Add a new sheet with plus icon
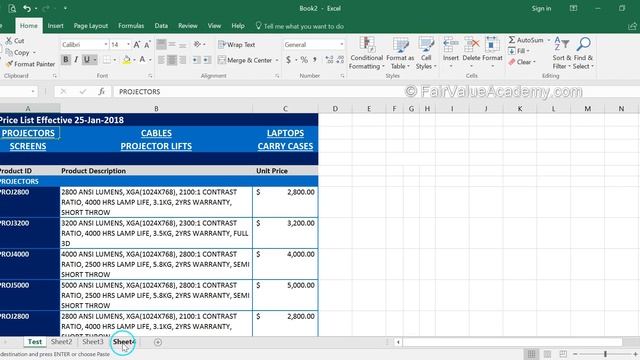This screenshot has width=640, height=360. [158, 342]
